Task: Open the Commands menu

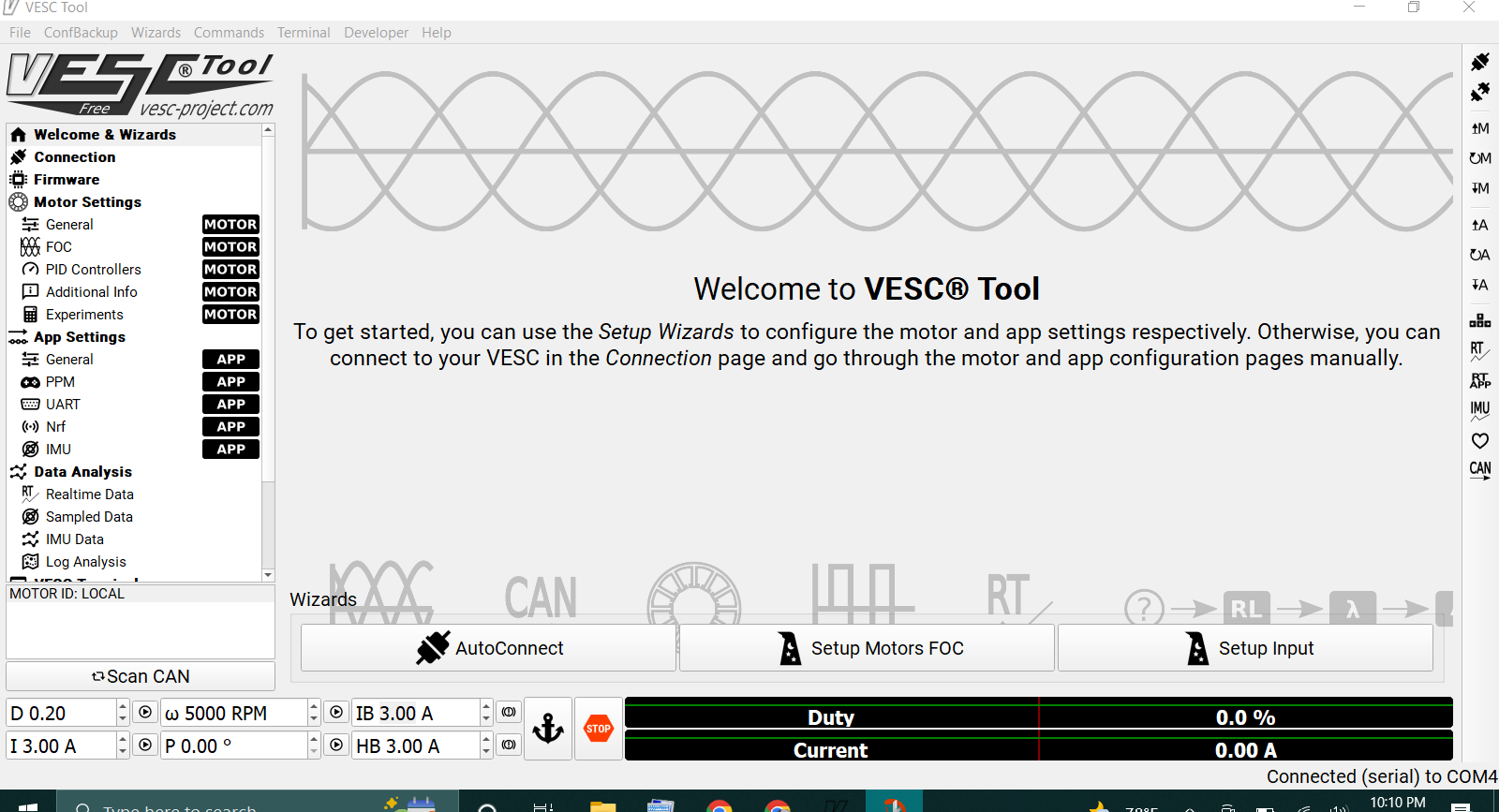Action: click(x=229, y=32)
